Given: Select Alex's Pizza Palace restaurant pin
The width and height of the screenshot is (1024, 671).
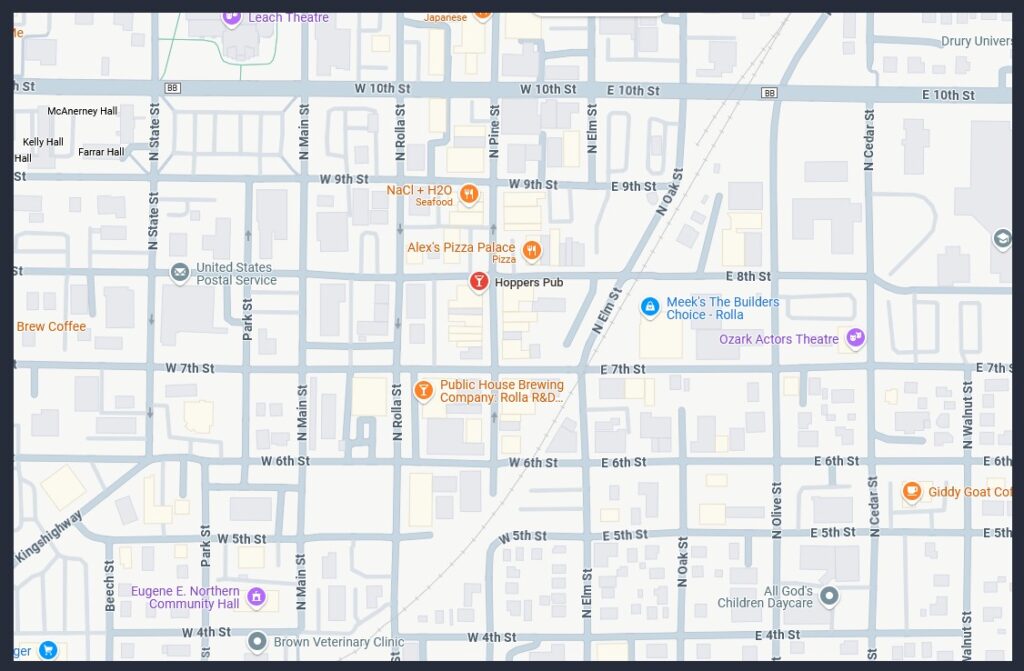Looking at the screenshot, I should pyautogui.click(x=532, y=250).
